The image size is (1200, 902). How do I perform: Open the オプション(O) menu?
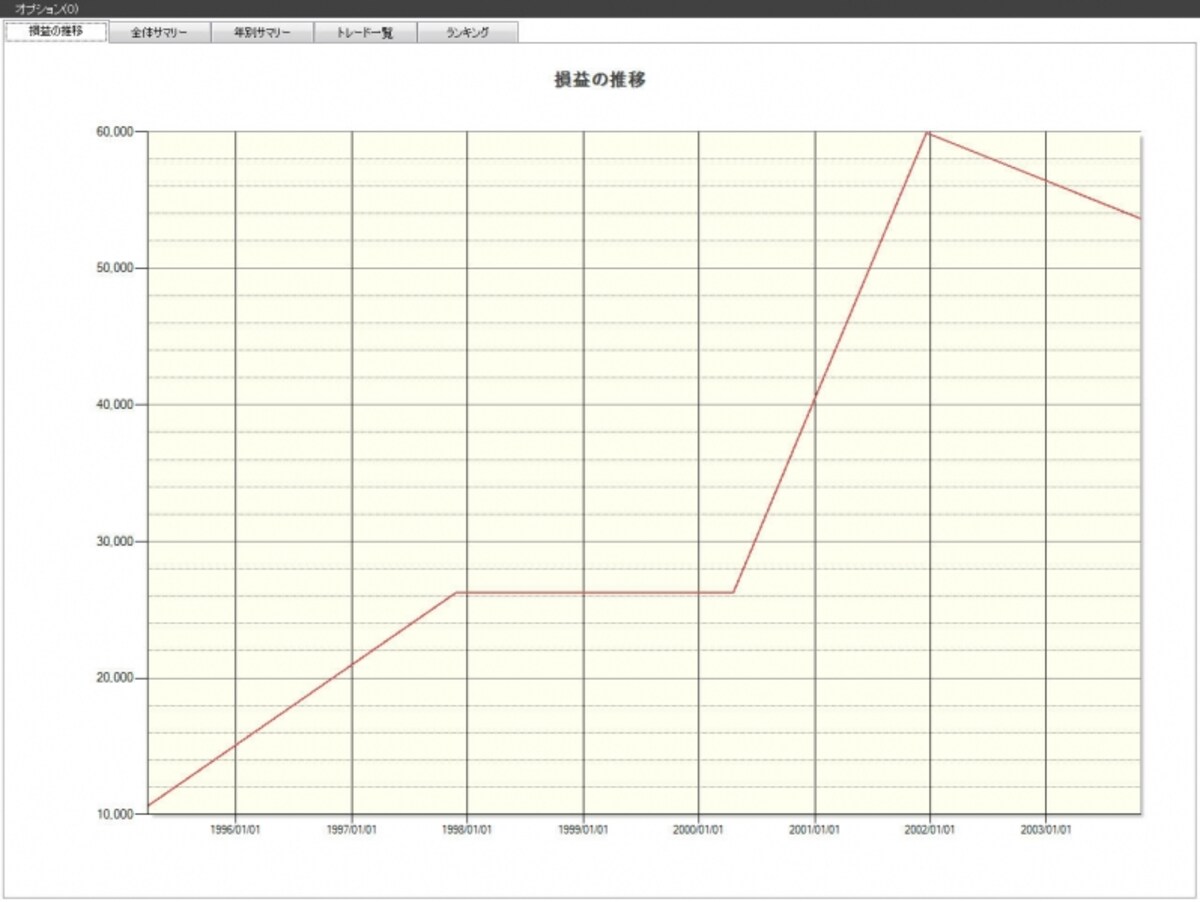(x=47, y=8)
